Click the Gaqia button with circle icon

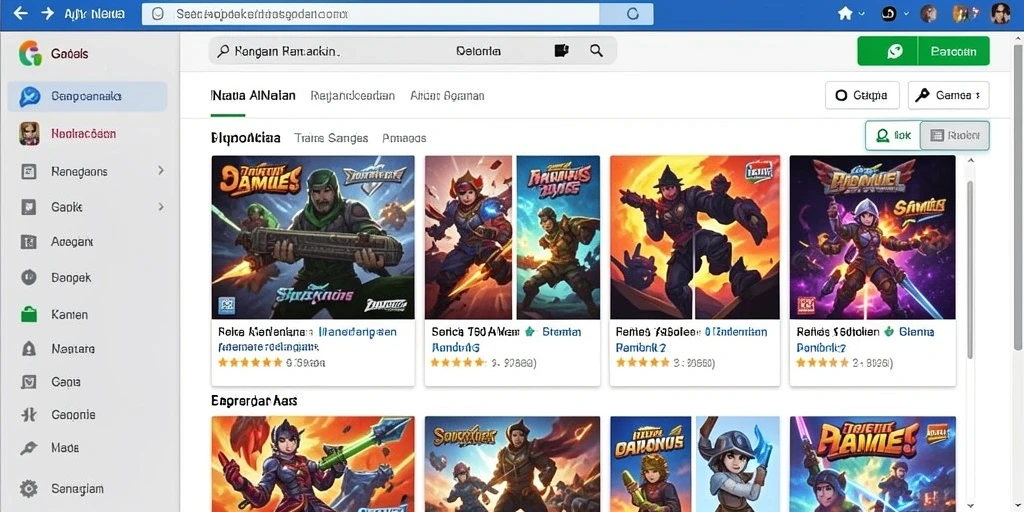(x=862, y=95)
